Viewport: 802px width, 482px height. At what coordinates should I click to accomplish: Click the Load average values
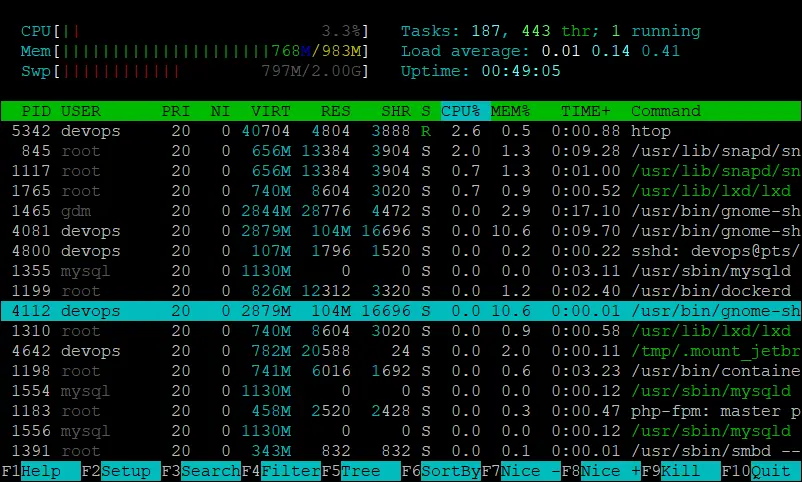[x=611, y=51]
